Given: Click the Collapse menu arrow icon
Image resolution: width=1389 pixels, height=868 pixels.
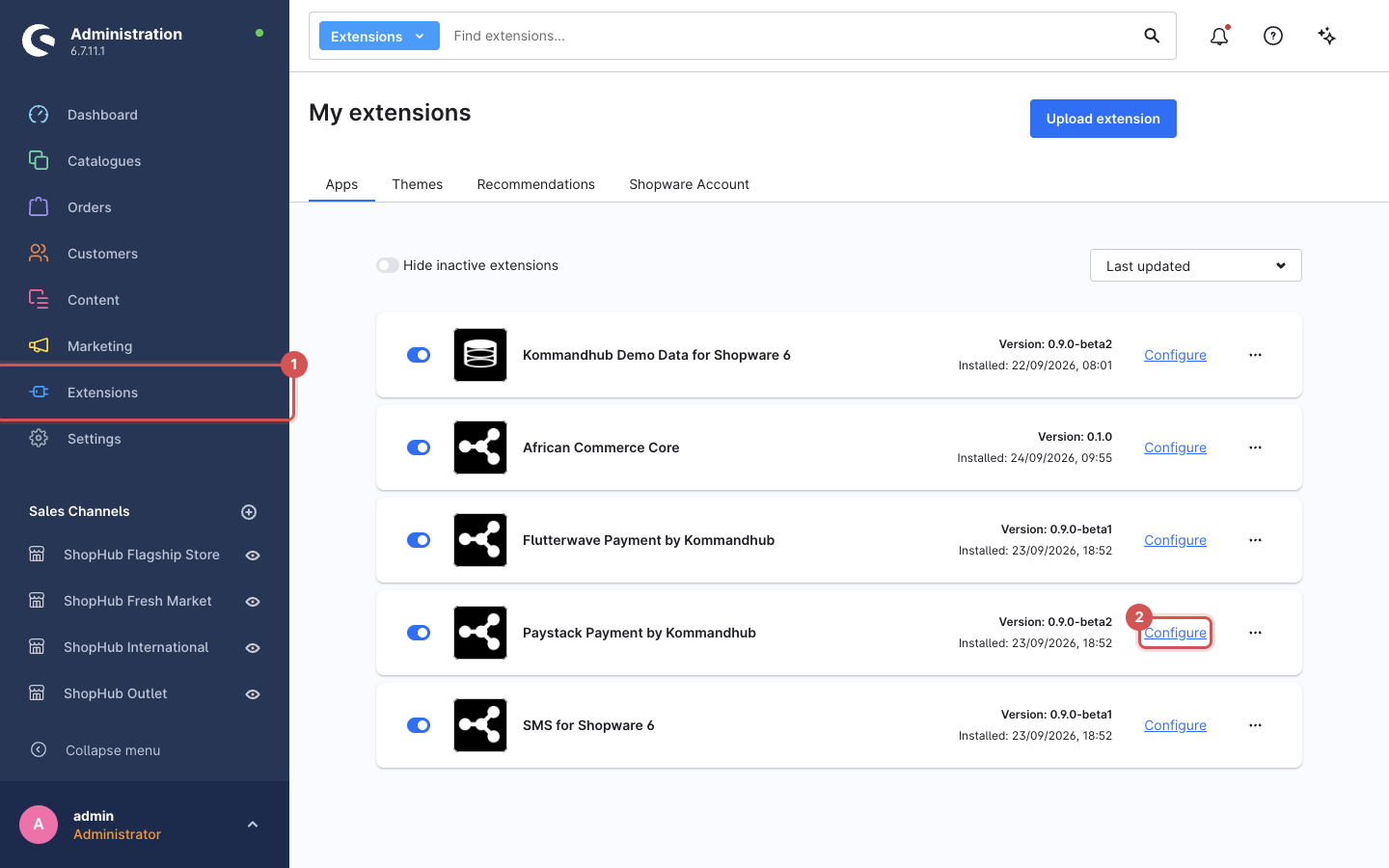Looking at the screenshot, I should tap(39, 749).
